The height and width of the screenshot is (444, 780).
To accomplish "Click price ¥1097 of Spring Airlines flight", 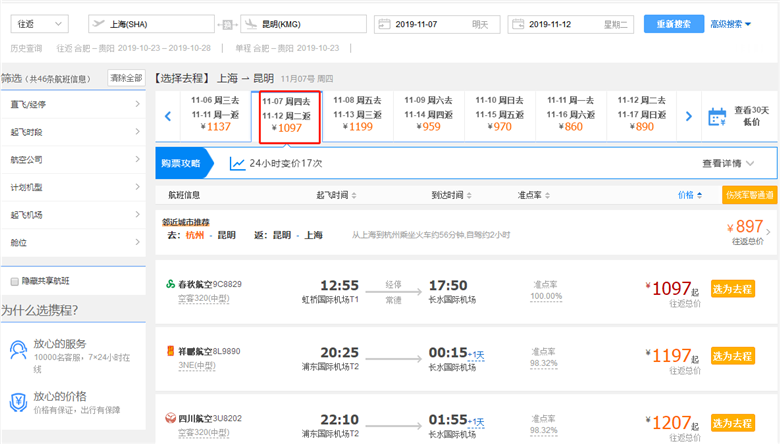I will click(x=673, y=288).
